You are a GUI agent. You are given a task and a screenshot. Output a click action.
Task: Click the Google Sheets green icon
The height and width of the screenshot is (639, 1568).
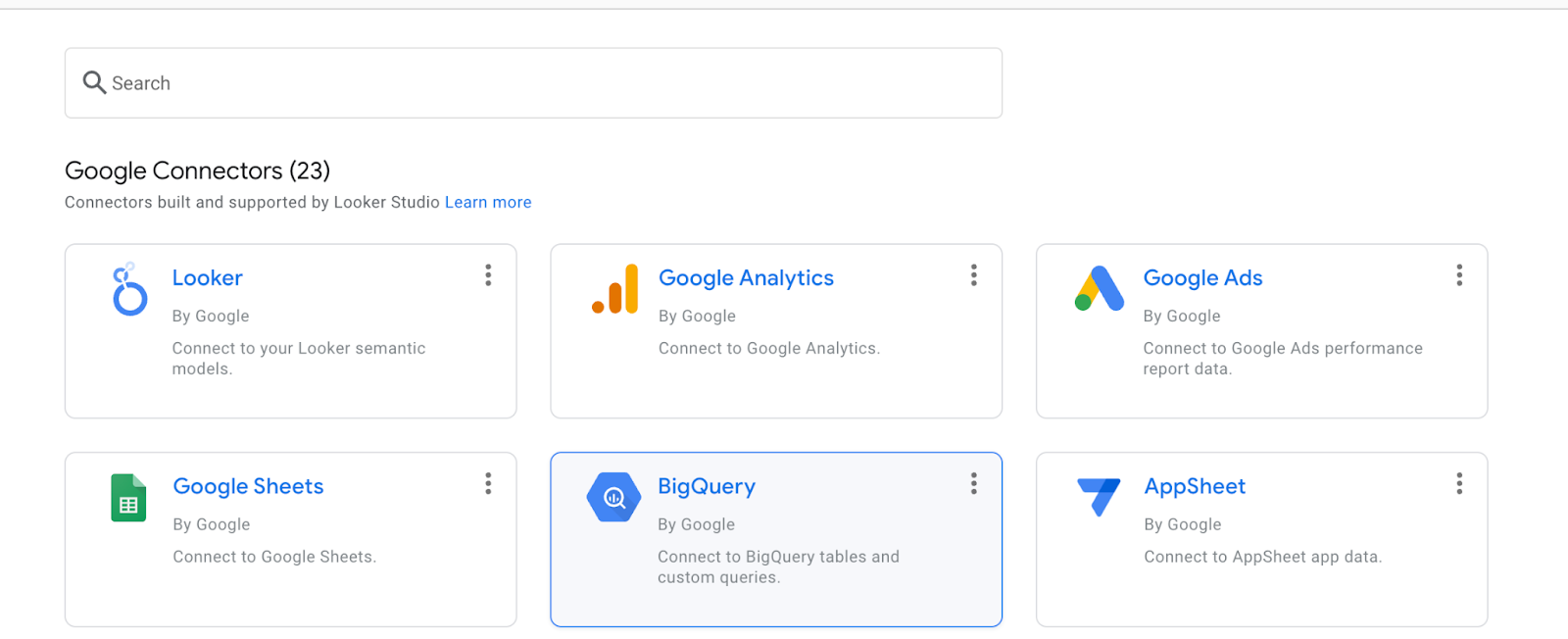(x=128, y=498)
